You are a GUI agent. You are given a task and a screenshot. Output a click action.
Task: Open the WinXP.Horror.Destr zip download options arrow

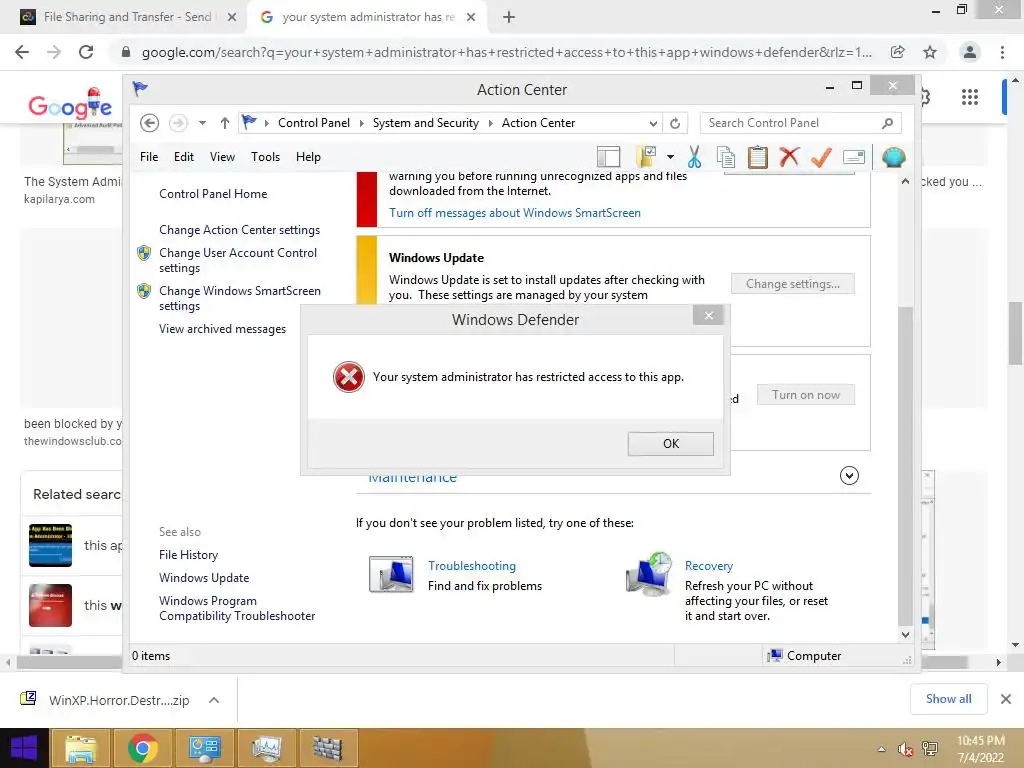pyautogui.click(x=214, y=700)
